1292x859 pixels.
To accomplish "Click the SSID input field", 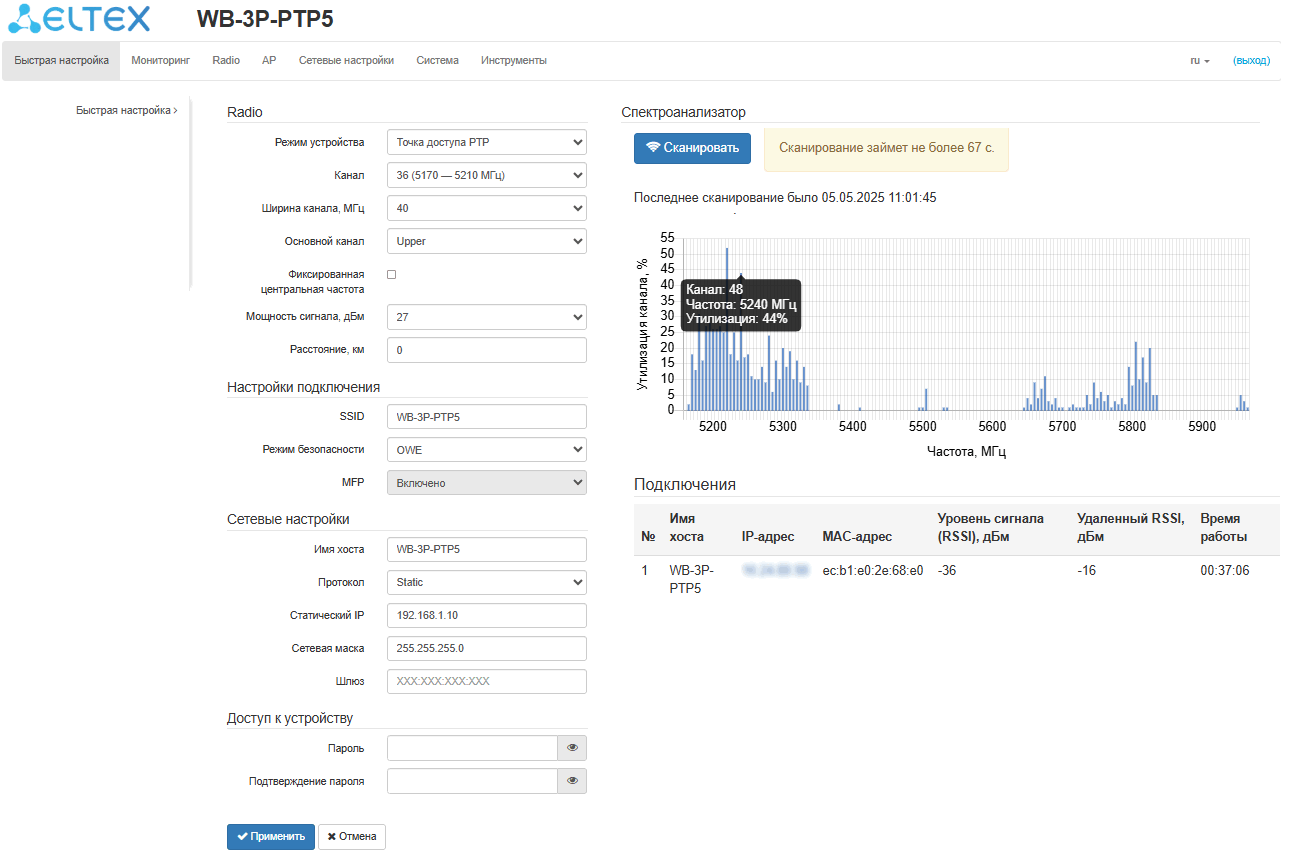I will click(x=486, y=416).
